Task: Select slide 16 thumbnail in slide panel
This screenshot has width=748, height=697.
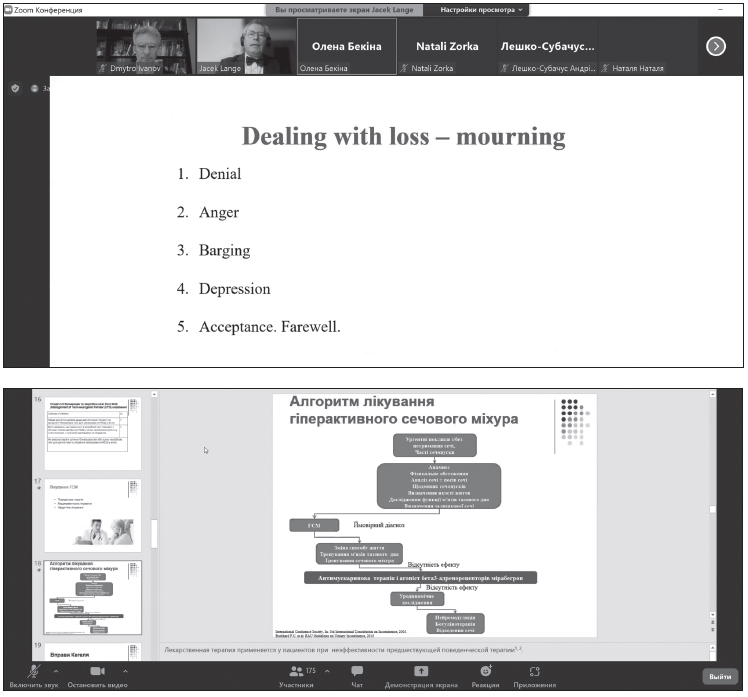Action: coord(92,432)
